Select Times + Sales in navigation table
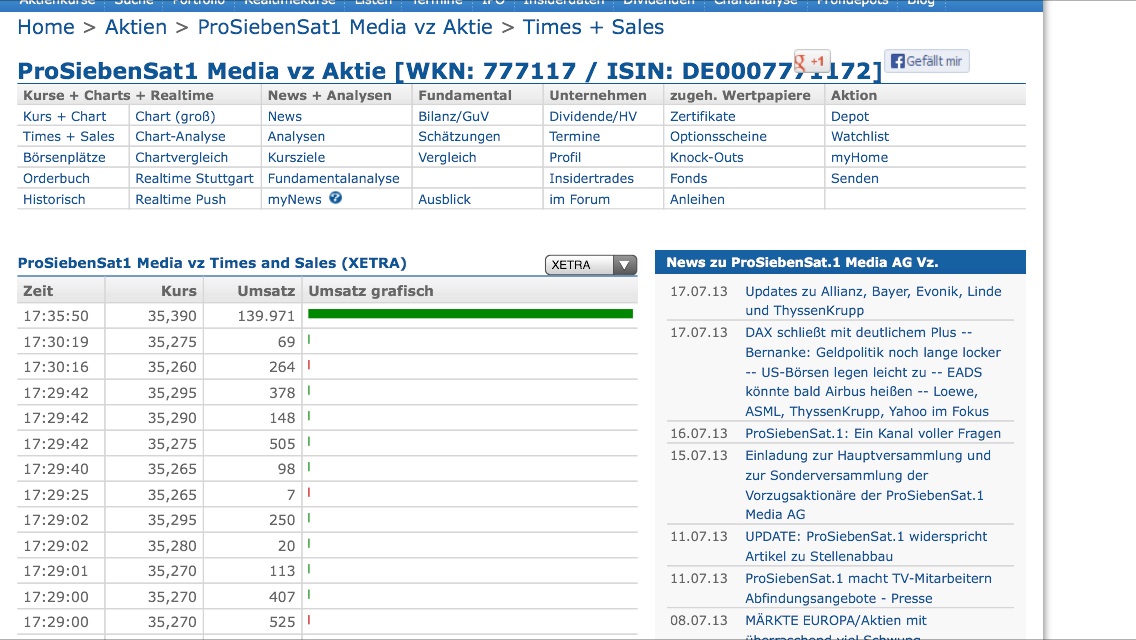Image resolution: width=1136 pixels, height=640 pixels. (x=69, y=136)
